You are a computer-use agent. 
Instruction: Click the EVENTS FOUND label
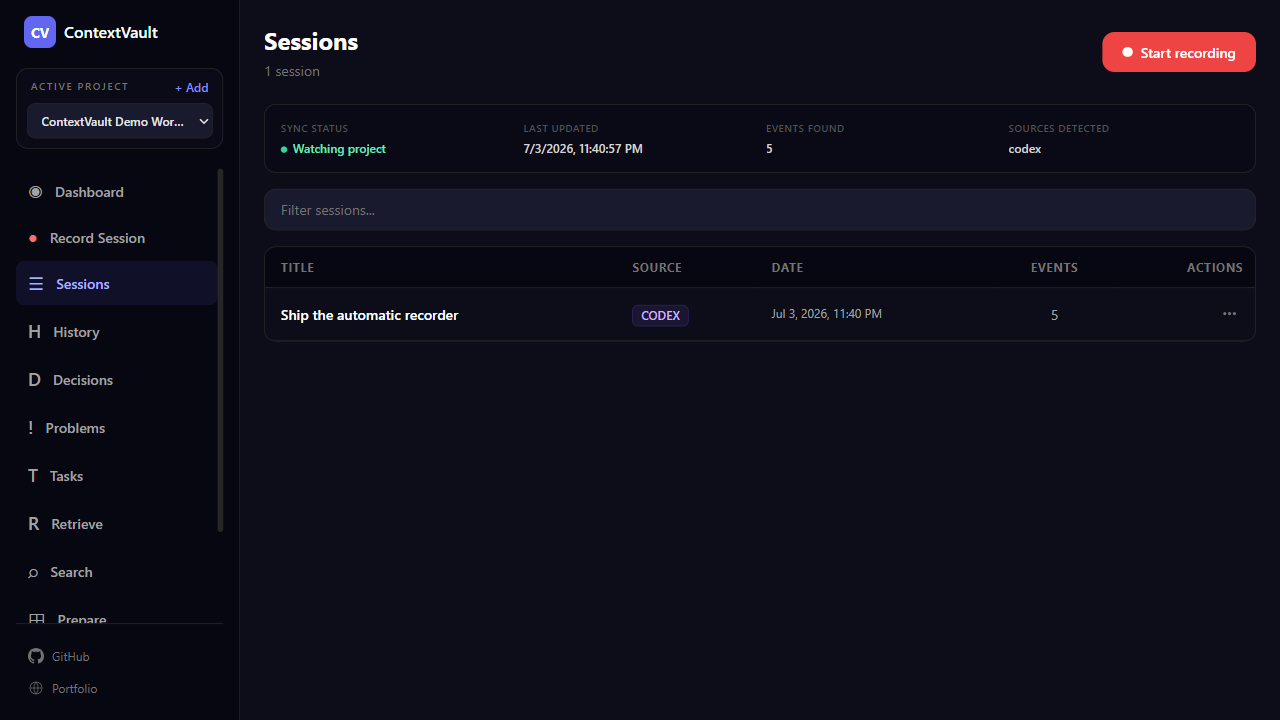point(805,129)
